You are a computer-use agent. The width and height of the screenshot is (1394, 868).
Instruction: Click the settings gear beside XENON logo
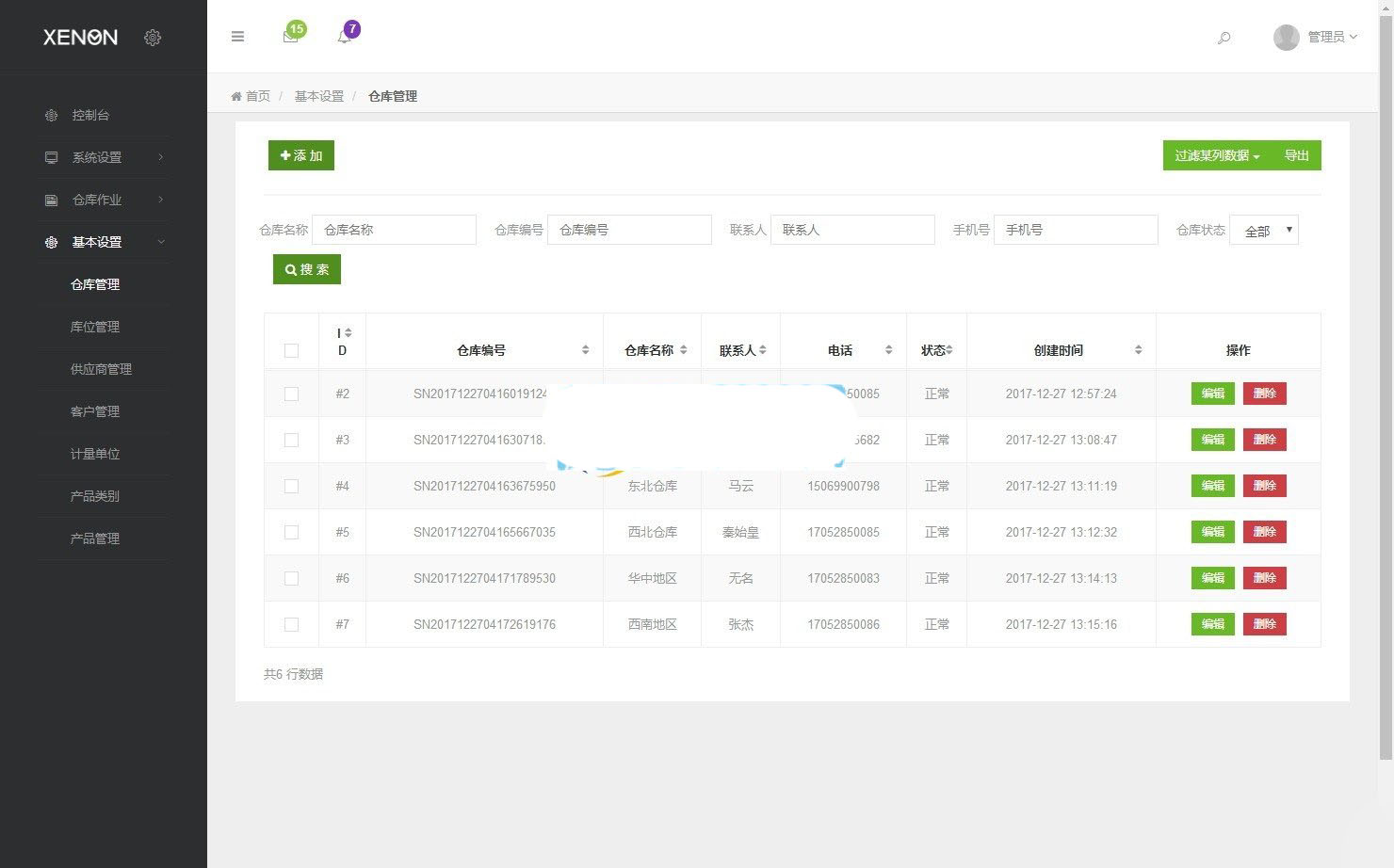(x=153, y=38)
